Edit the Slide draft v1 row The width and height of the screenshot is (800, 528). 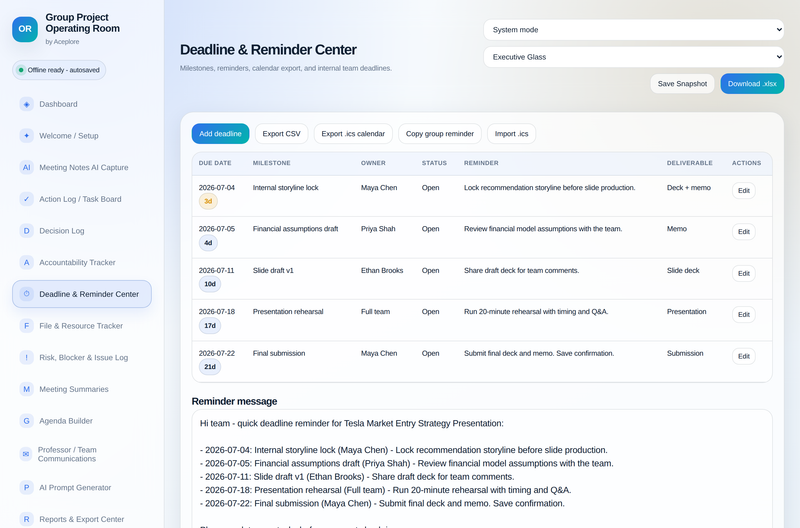(x=744, y=273)
